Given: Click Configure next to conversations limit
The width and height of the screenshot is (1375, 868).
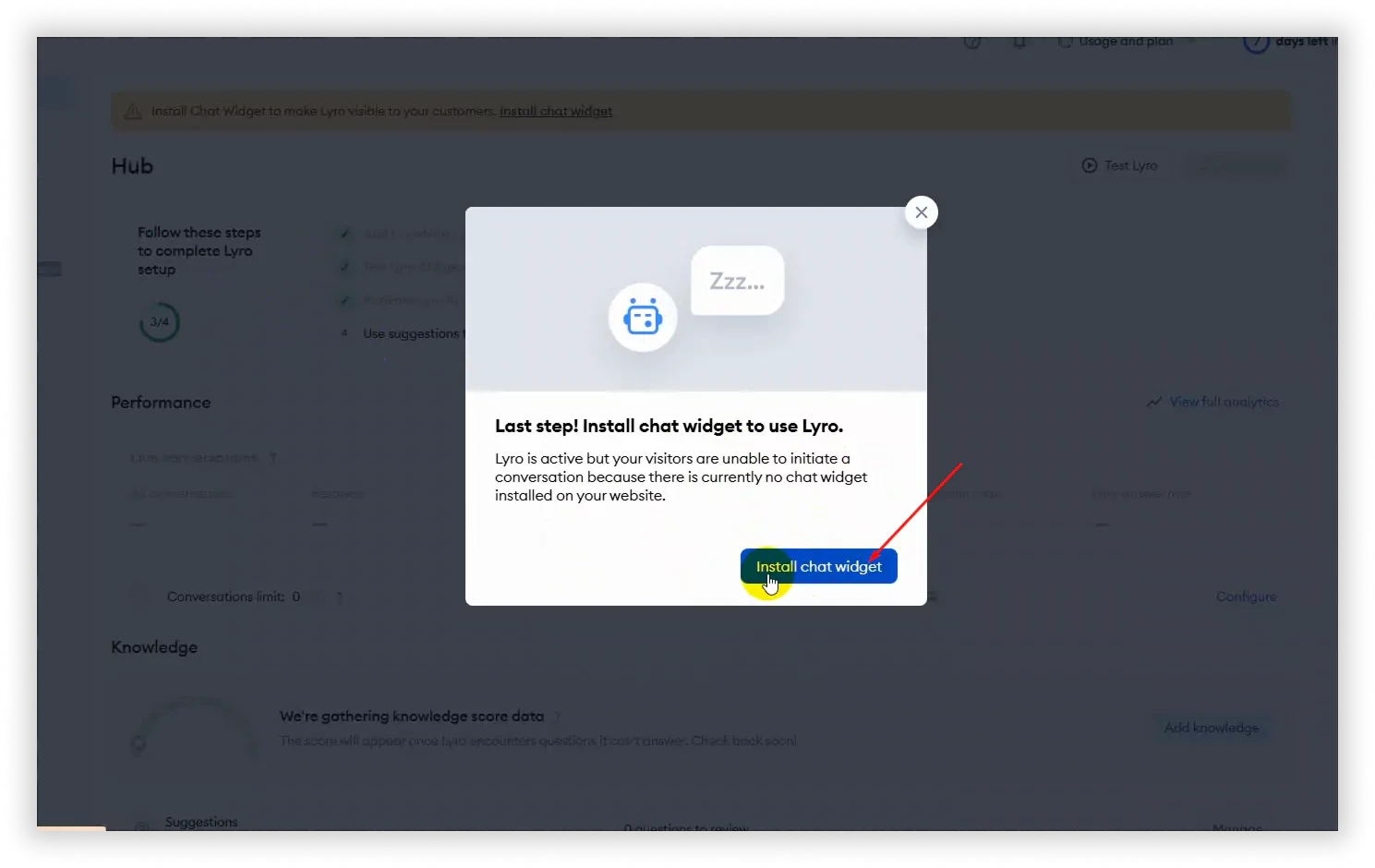Looking at the screenshot, I should [1246, 597].
